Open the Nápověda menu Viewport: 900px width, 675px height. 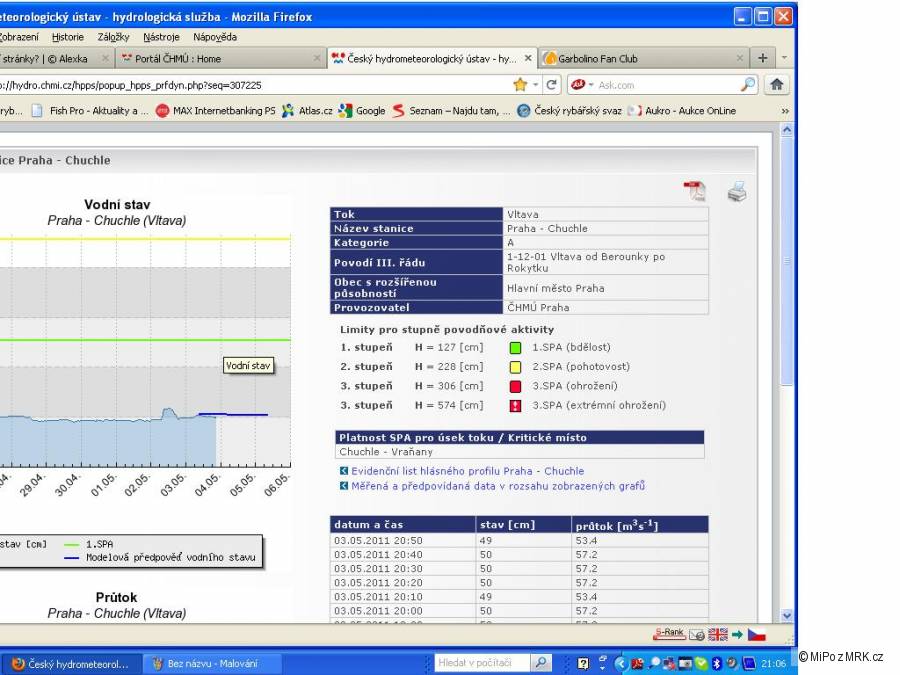(215, 37)
